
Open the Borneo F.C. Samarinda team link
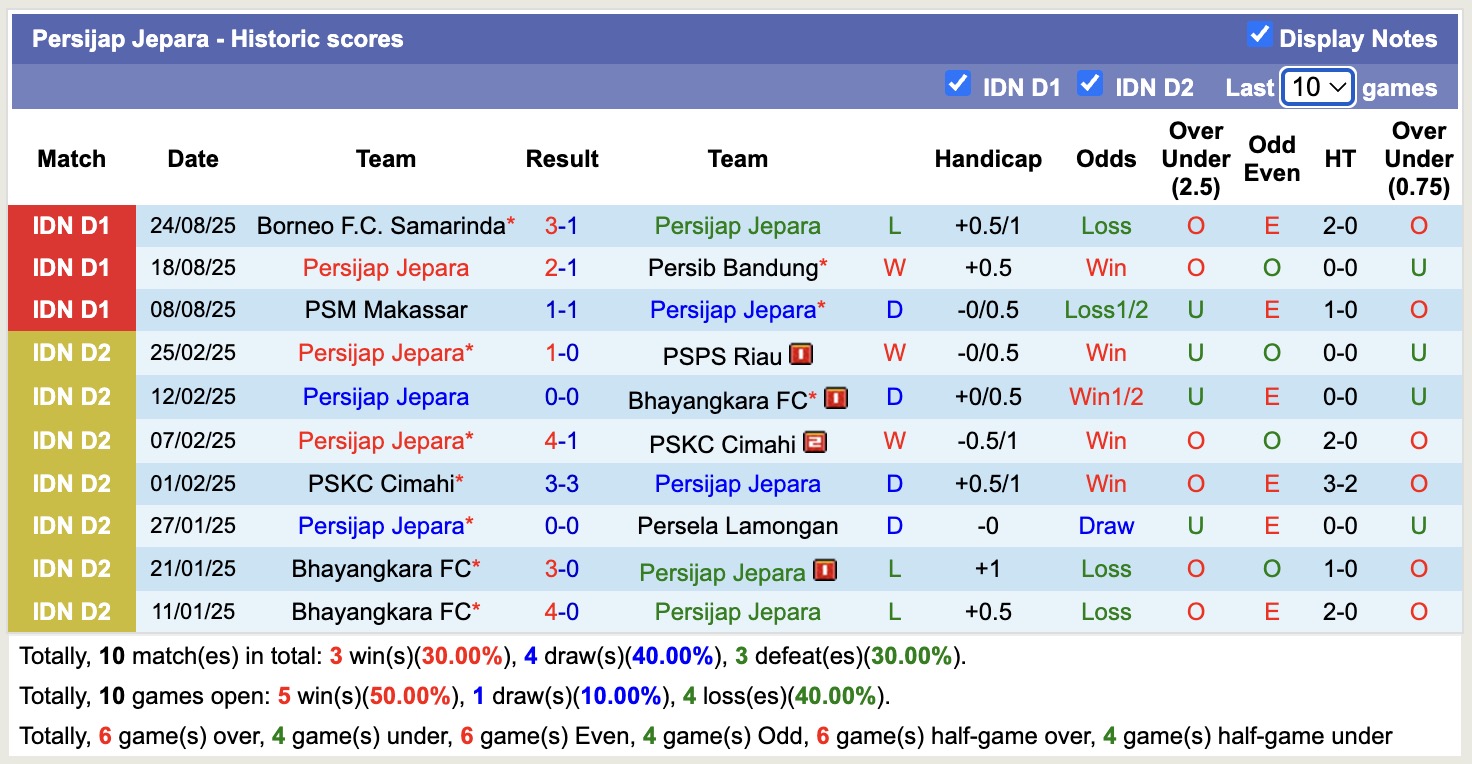click(x=381, y=226)
